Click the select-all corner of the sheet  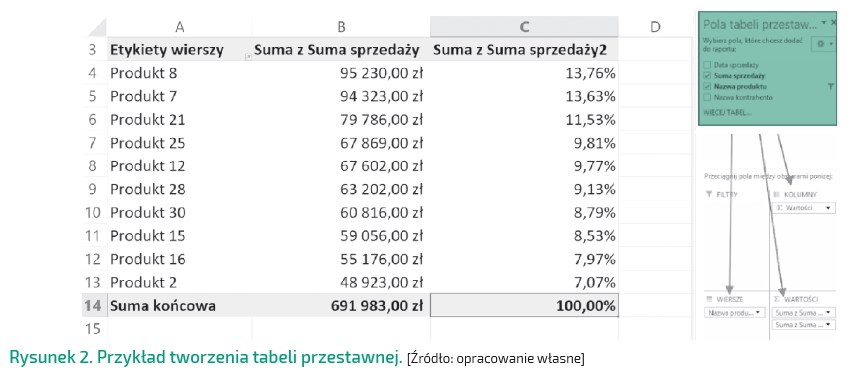pos(96,28)
